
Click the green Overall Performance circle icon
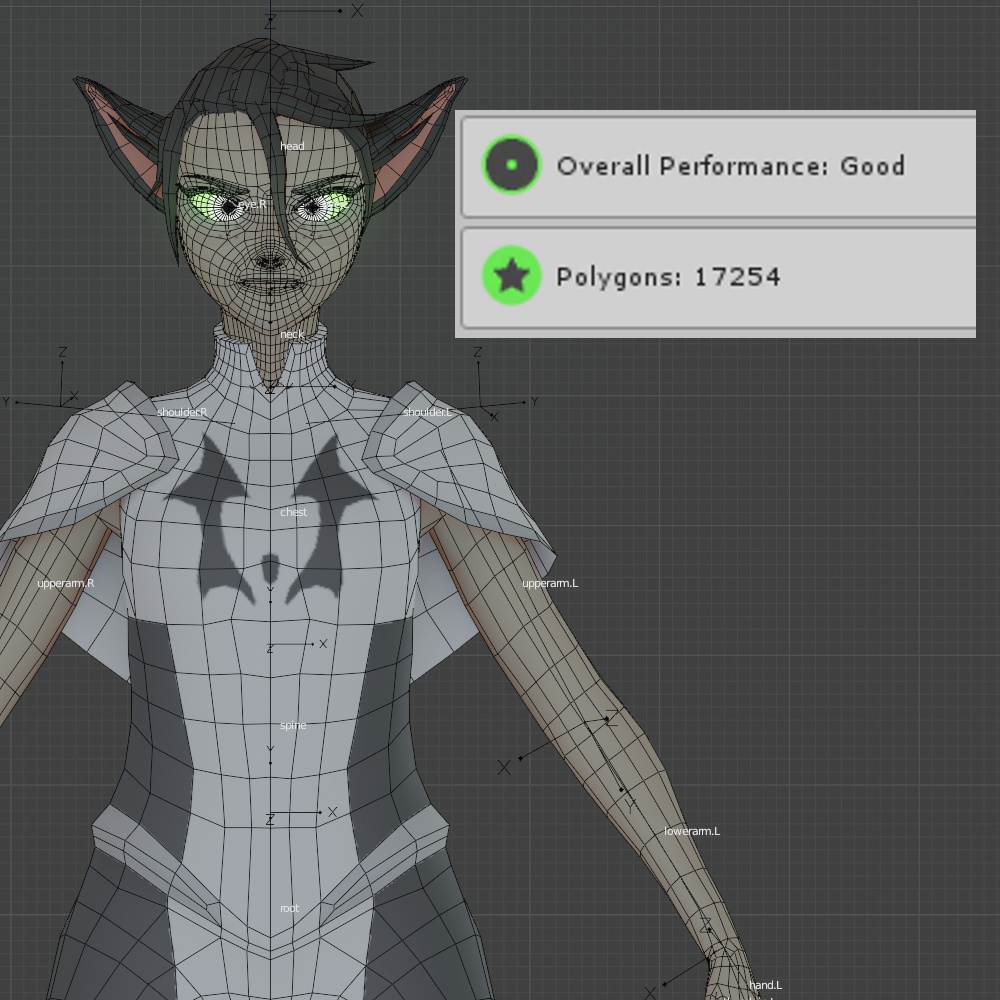(x=511, y=166)
